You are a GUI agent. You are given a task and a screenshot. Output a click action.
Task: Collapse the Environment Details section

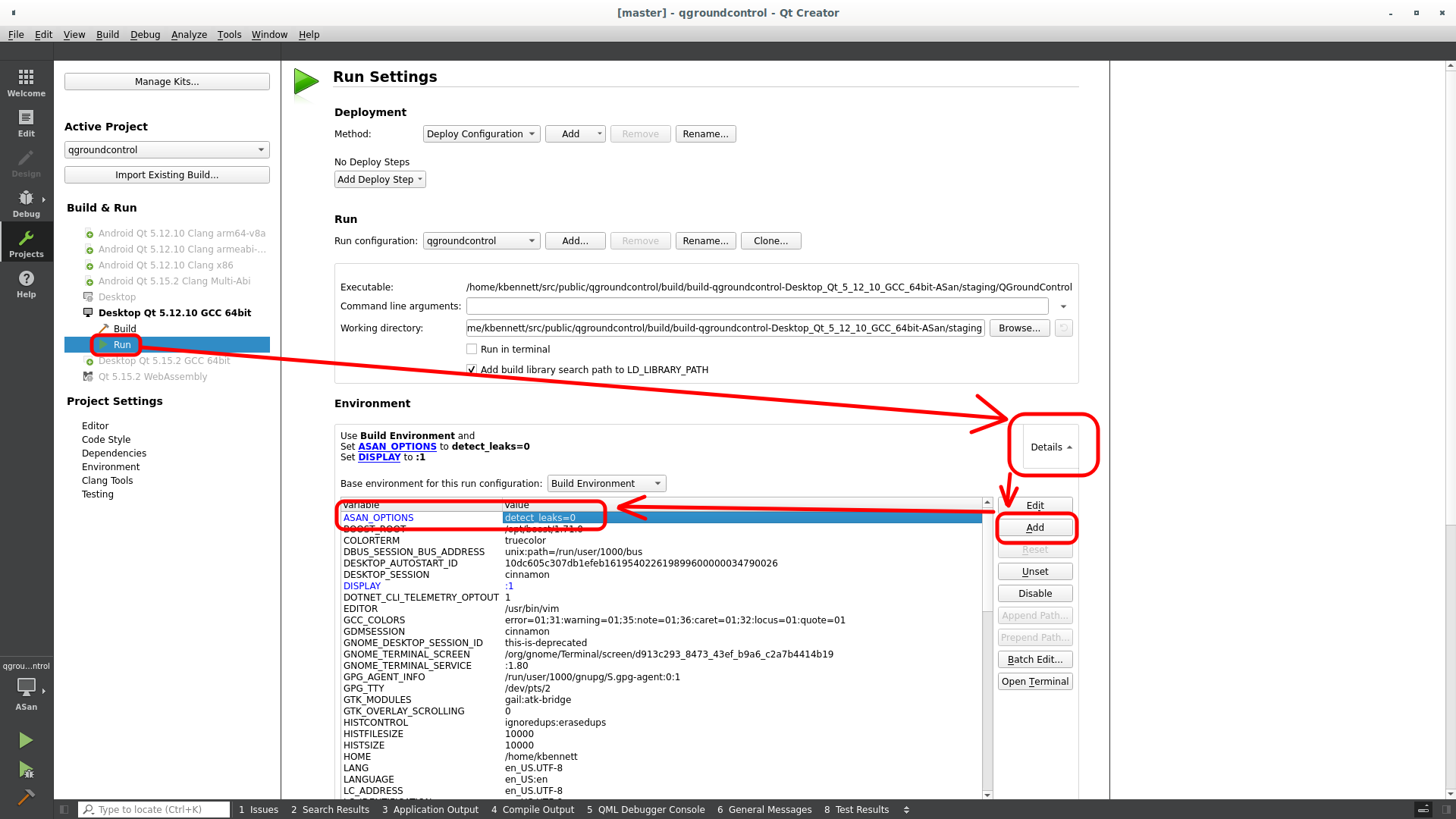(1053, 447)
